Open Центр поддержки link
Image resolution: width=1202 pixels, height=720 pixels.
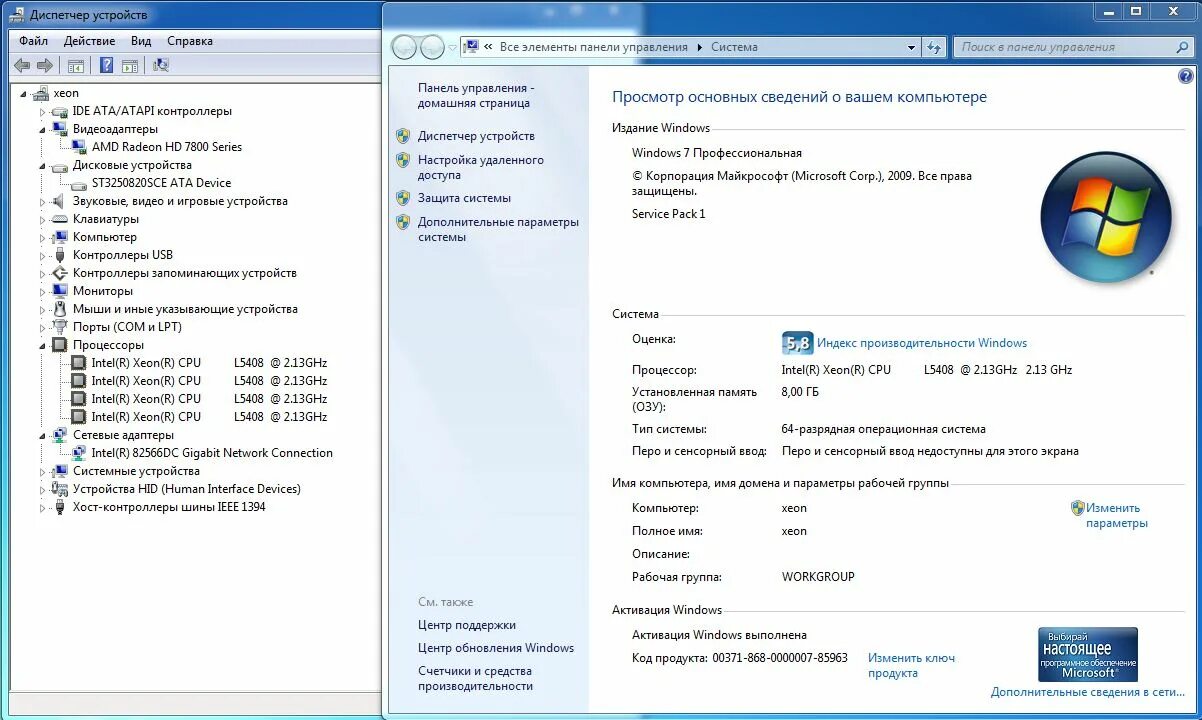click(467, 625)
